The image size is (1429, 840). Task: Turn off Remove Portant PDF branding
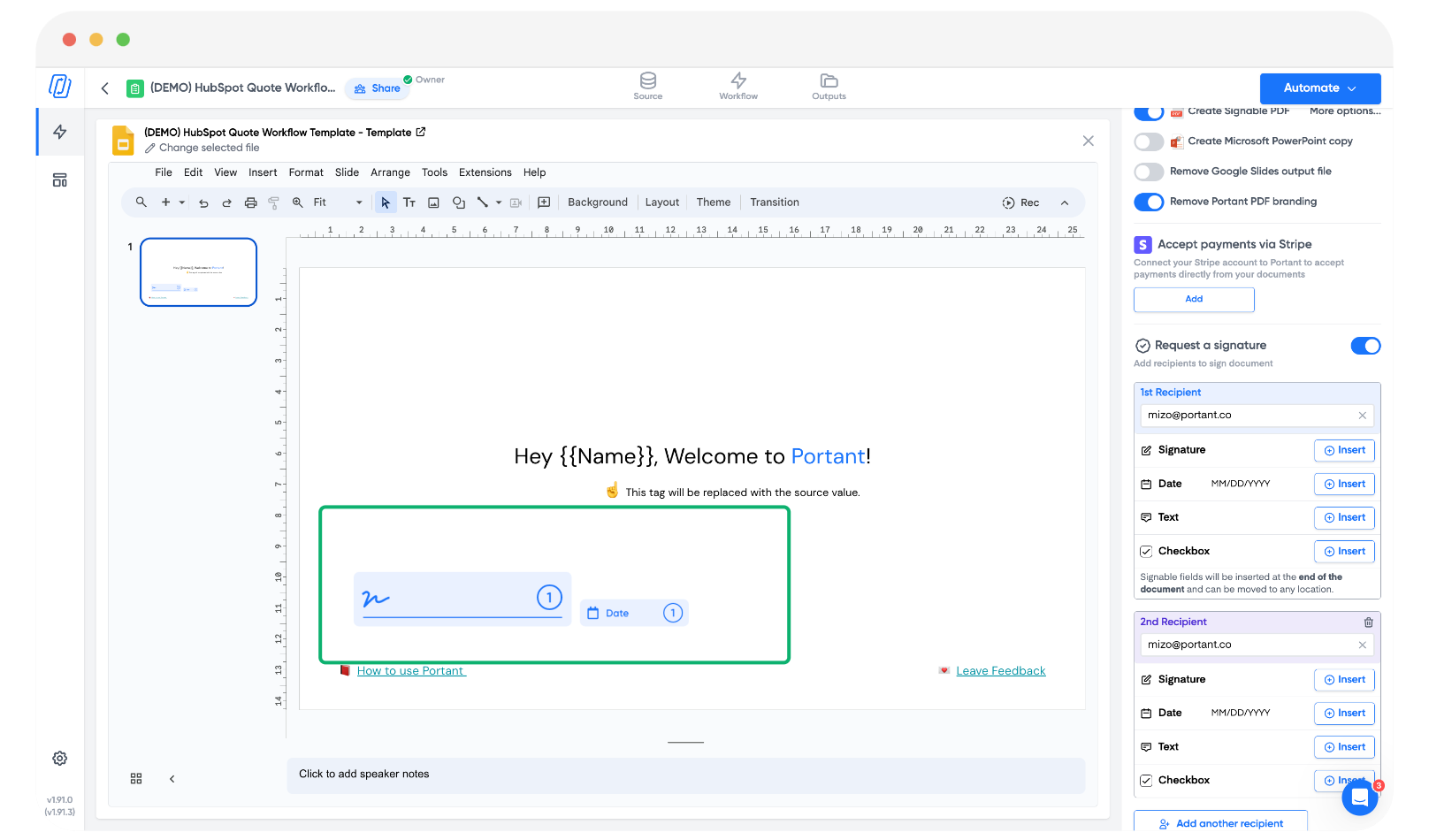coord(1149,202)
